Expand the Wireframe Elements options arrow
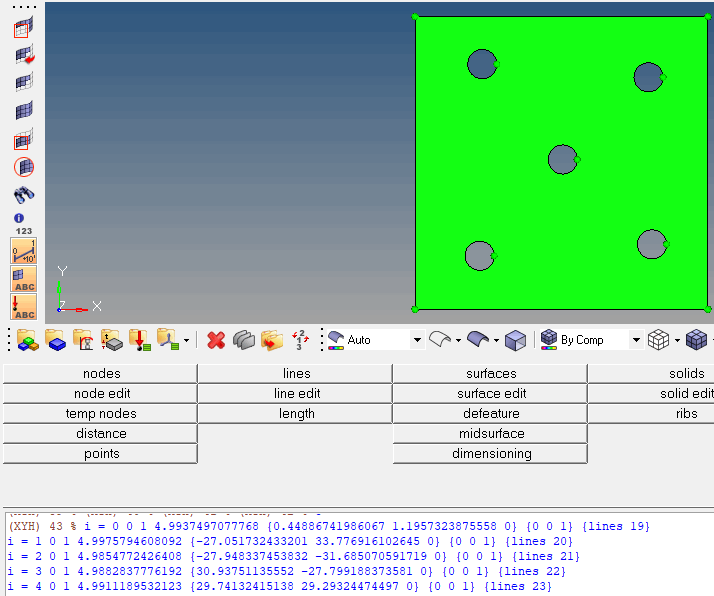The image size is (714, 596). pos(677,340)
